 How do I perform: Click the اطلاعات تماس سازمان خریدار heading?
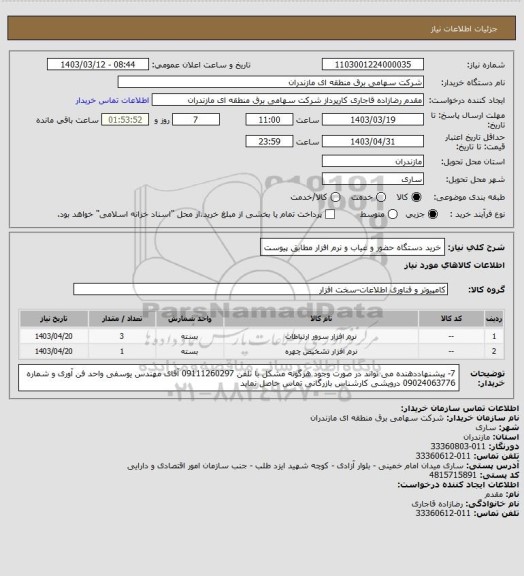click(x=459, y=408)
